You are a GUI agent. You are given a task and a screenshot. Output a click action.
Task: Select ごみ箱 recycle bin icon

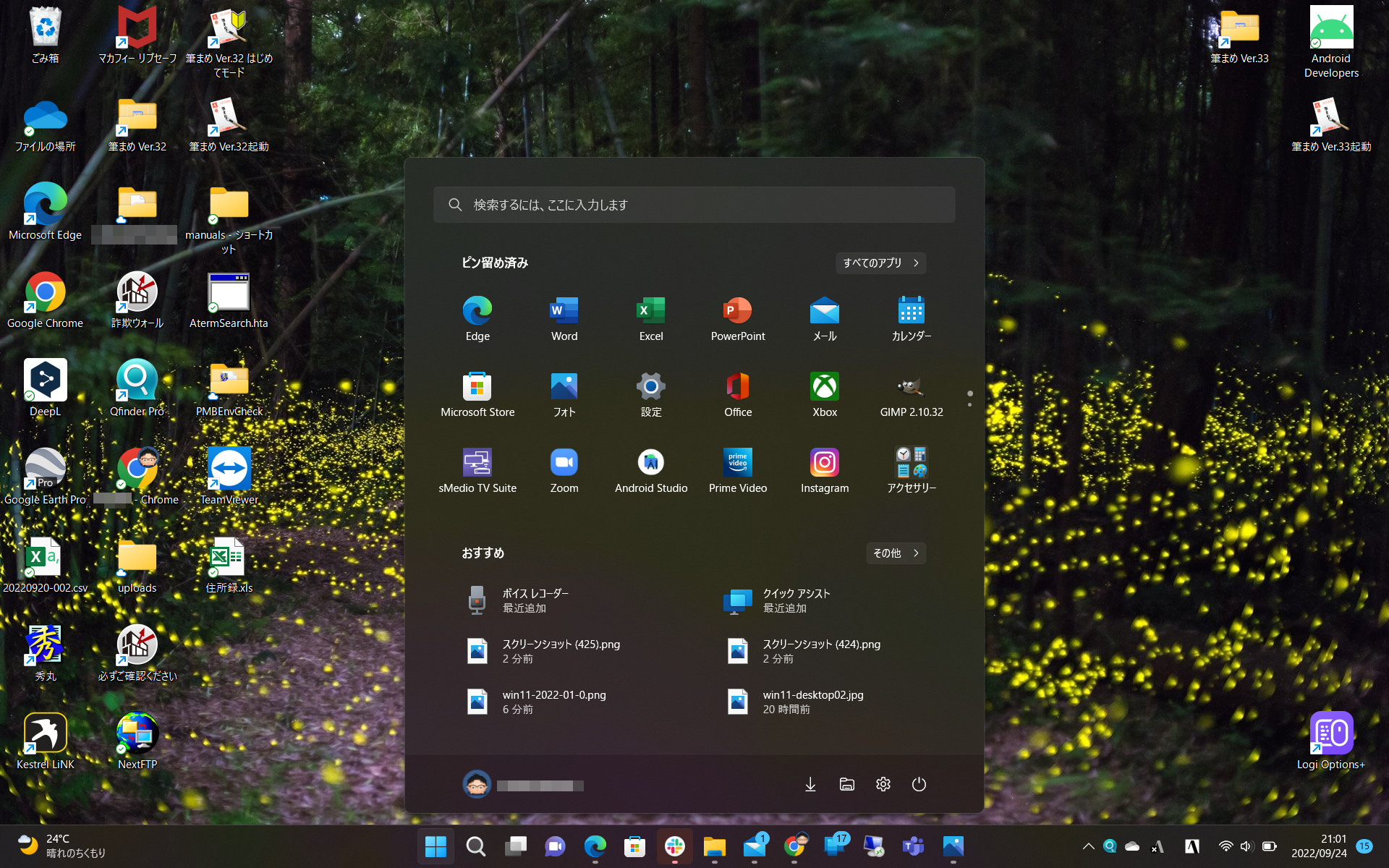pyautogui.click(x=45, y=35)
